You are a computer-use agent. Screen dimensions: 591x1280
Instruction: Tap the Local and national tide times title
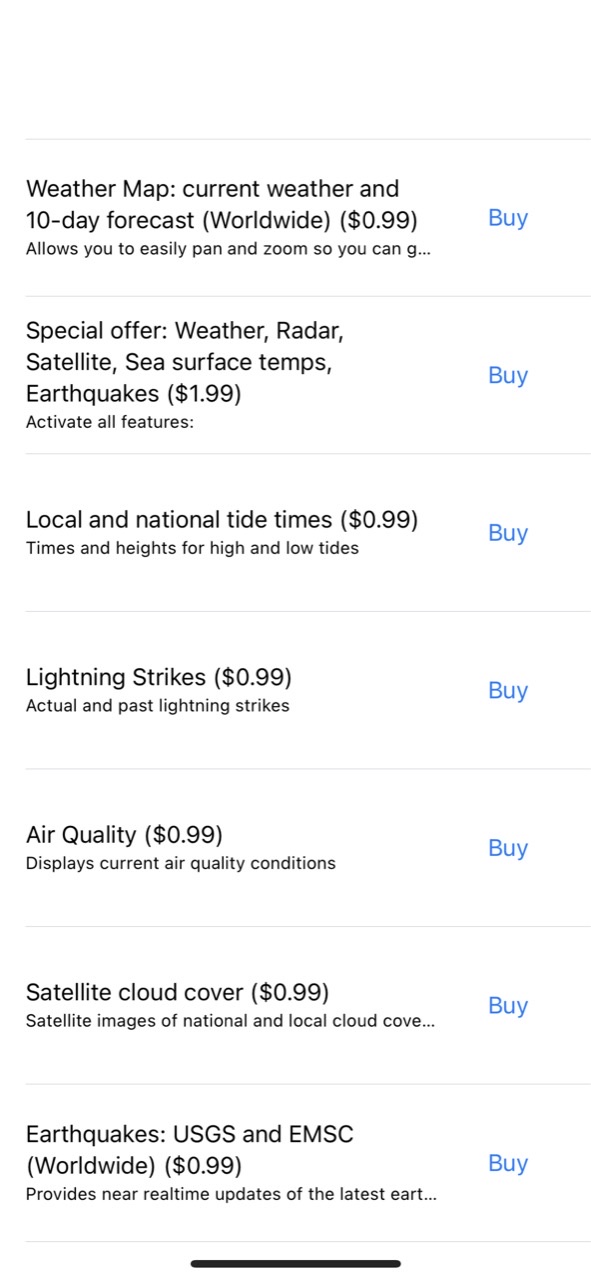click(x=222, y=520)
